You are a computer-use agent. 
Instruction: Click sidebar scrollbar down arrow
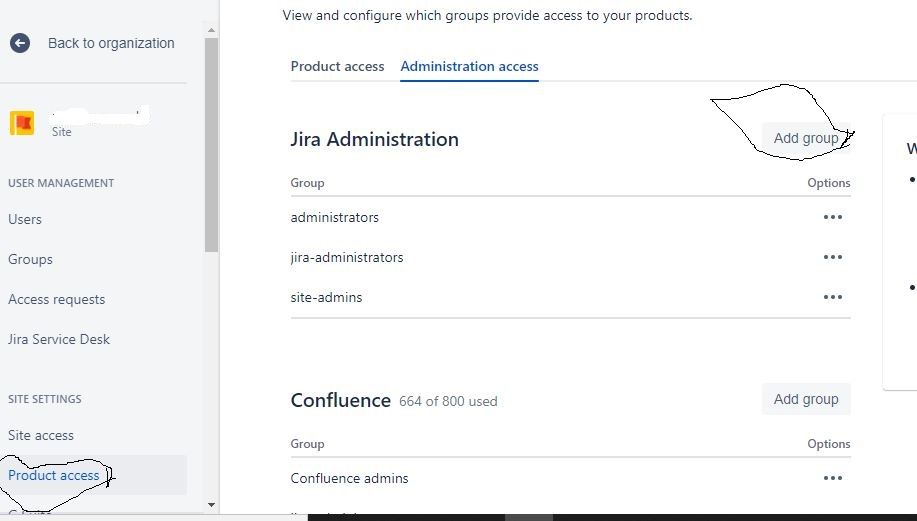[x=211, y=505]
